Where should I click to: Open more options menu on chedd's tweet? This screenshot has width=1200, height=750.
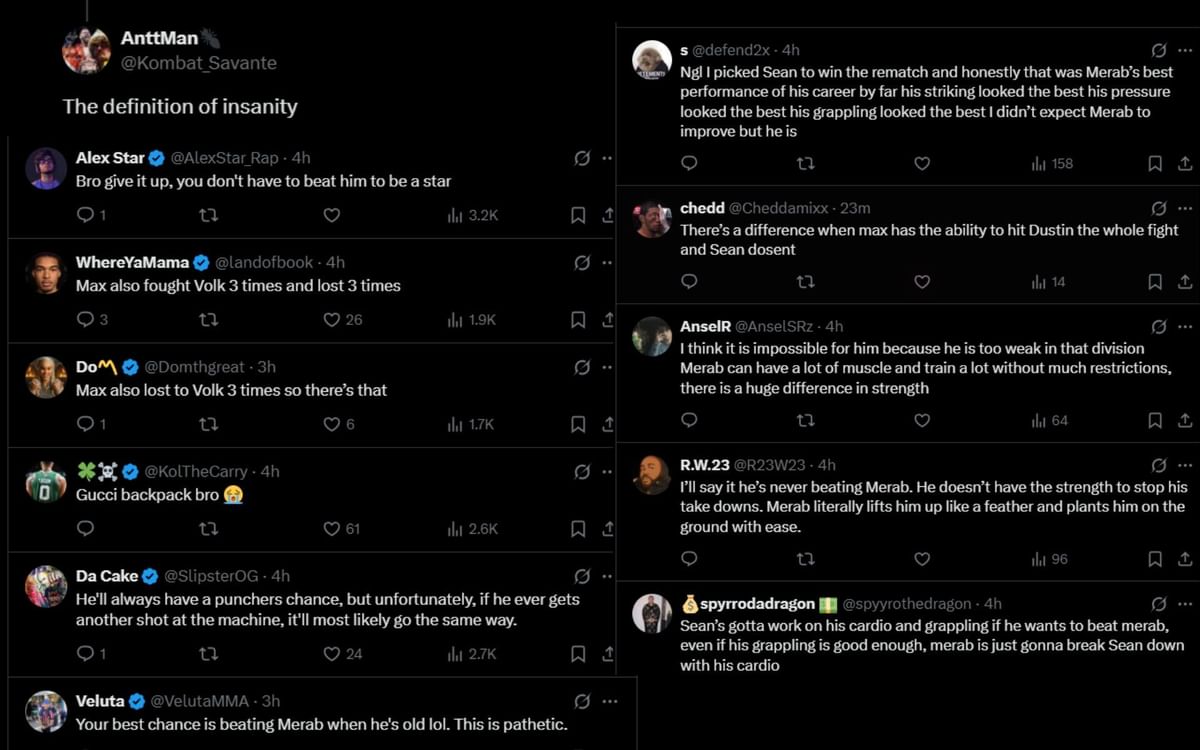pos(1185,208)
